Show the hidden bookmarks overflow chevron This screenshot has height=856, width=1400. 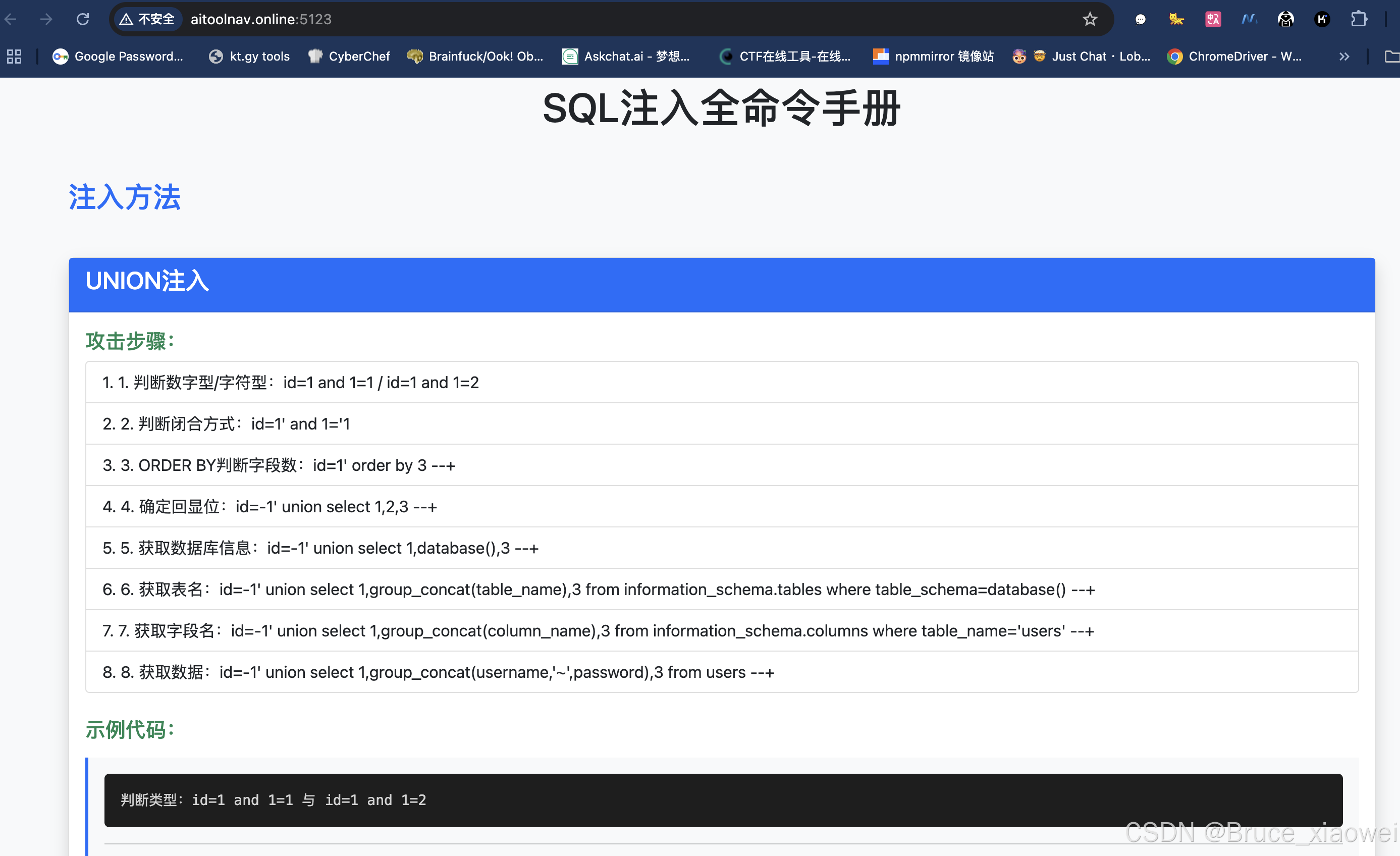(x=1344, y=56)
